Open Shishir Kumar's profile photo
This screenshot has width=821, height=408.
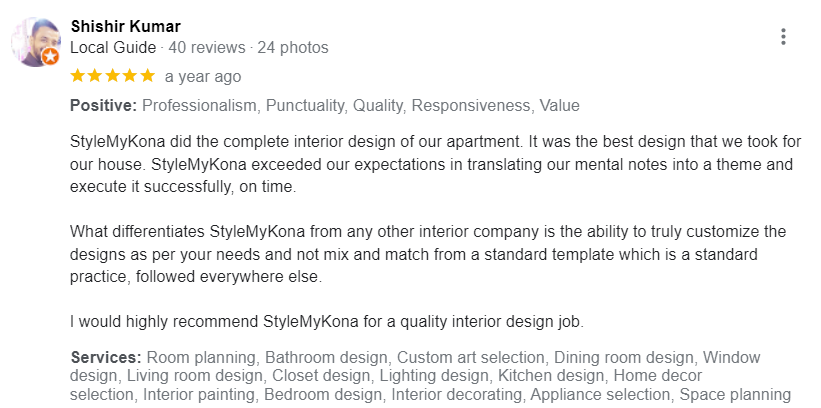(36, 41)
